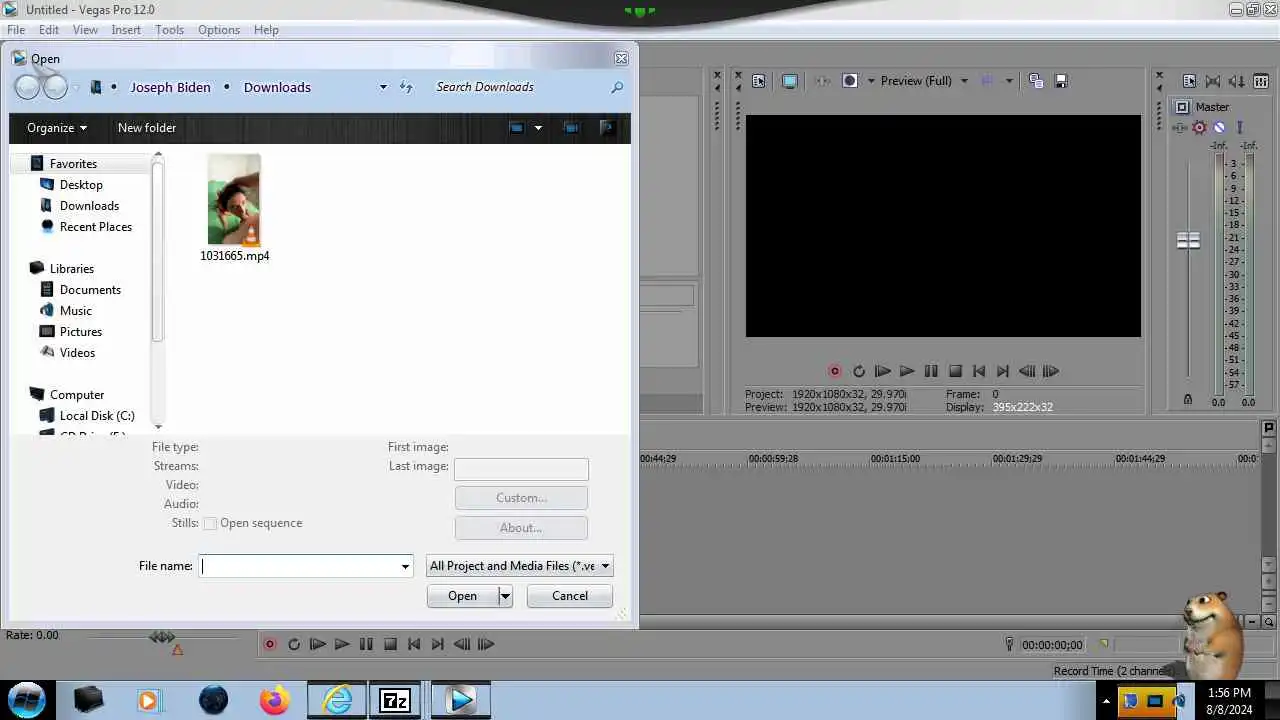Go to start using preview transport

979,371
